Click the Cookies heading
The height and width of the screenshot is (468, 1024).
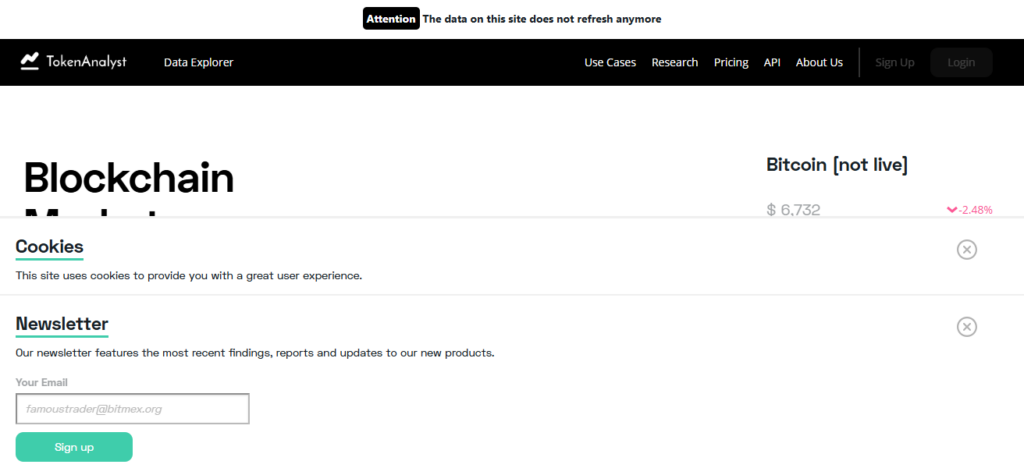[50, 247]
